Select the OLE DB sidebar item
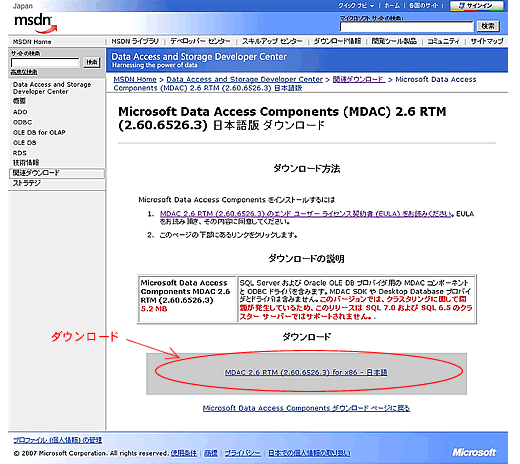Screen dimensions: 520x464 (24, 143)
